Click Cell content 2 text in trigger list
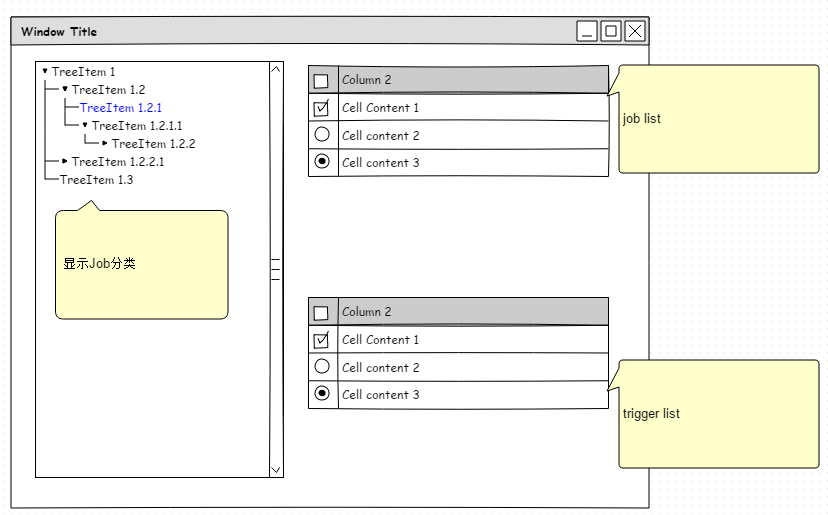This screenshot has height=515, width=828. point(380,368)
